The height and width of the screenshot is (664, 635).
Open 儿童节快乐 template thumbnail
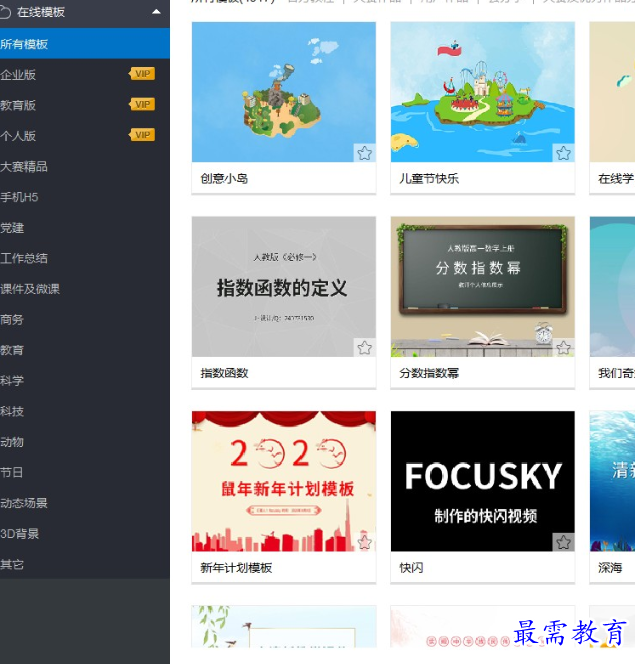click(x=483, y=92)
